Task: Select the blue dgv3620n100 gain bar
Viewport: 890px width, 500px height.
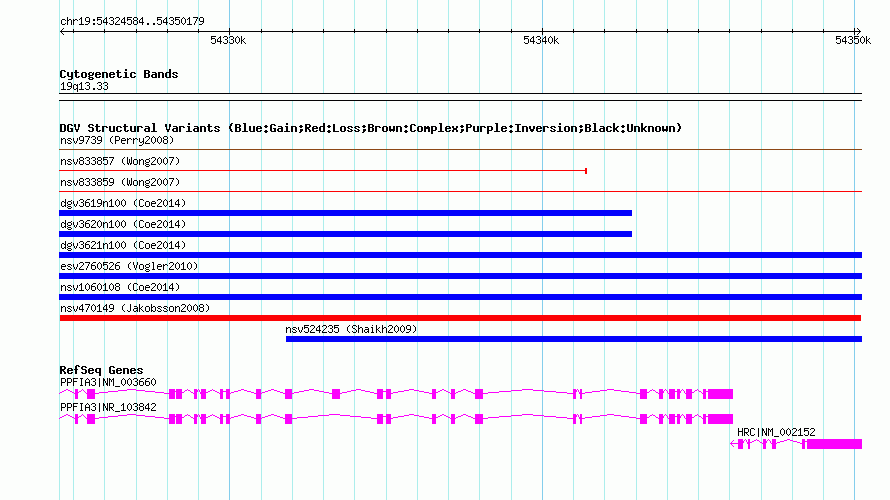Action: point(346,234)
